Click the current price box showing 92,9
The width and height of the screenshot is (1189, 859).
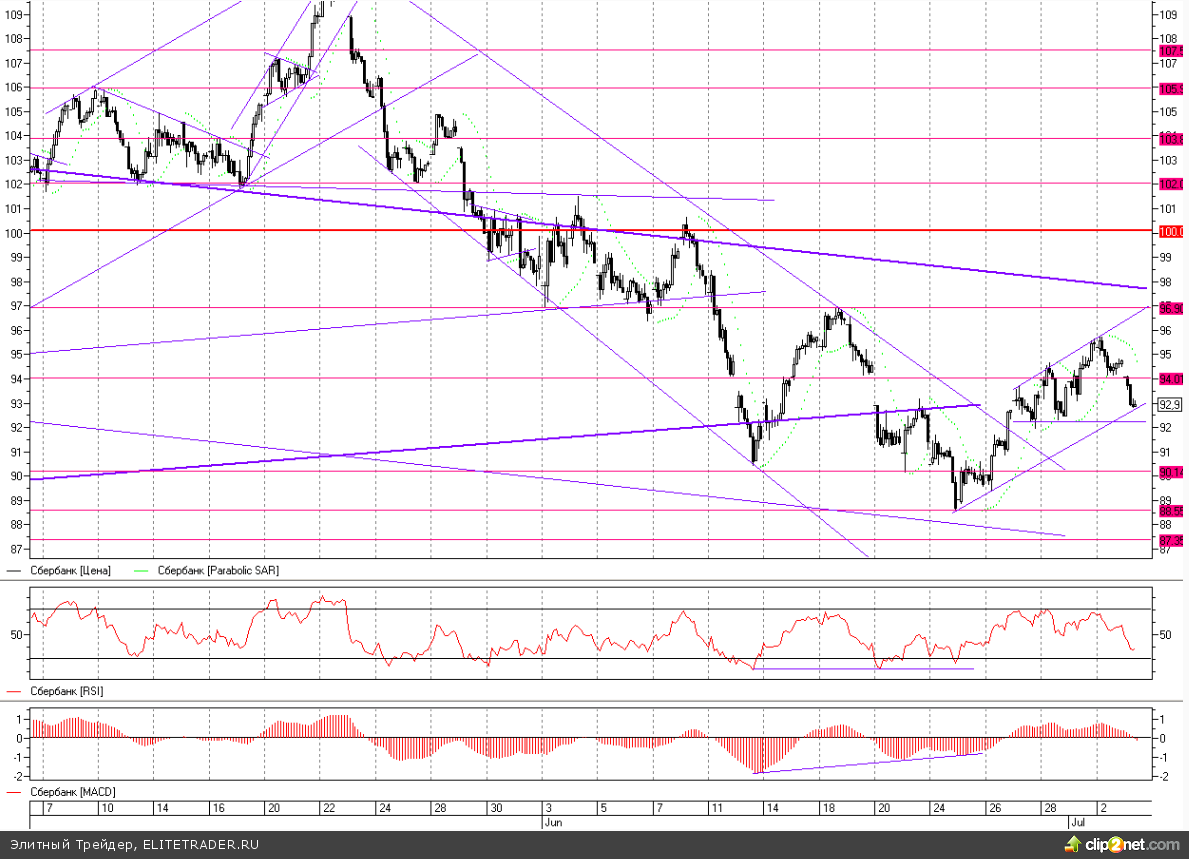coord(1170,405)
